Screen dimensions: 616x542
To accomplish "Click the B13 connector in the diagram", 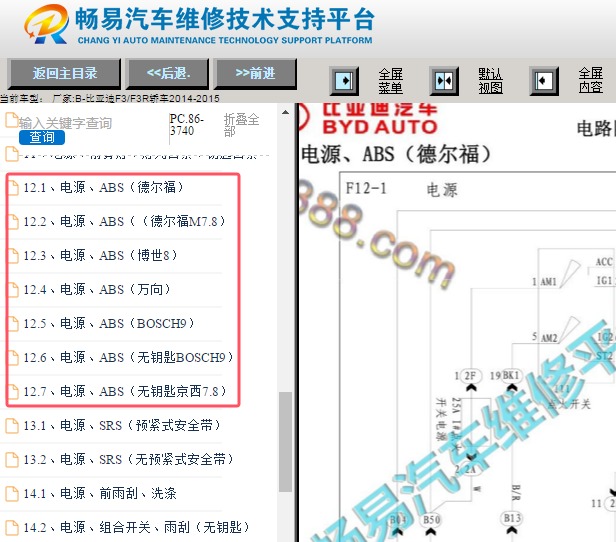I will point(512,518).
